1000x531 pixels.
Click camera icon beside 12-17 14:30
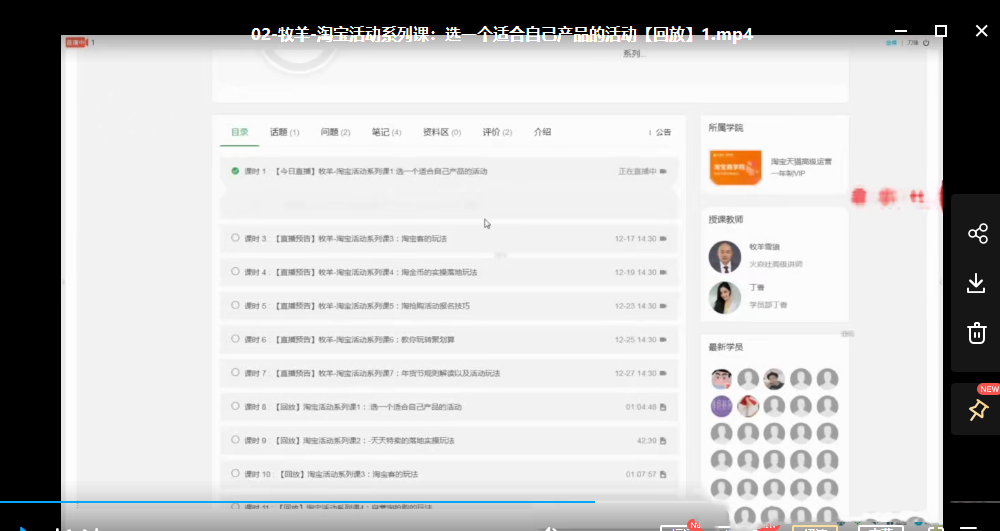(x=663, y=238)
